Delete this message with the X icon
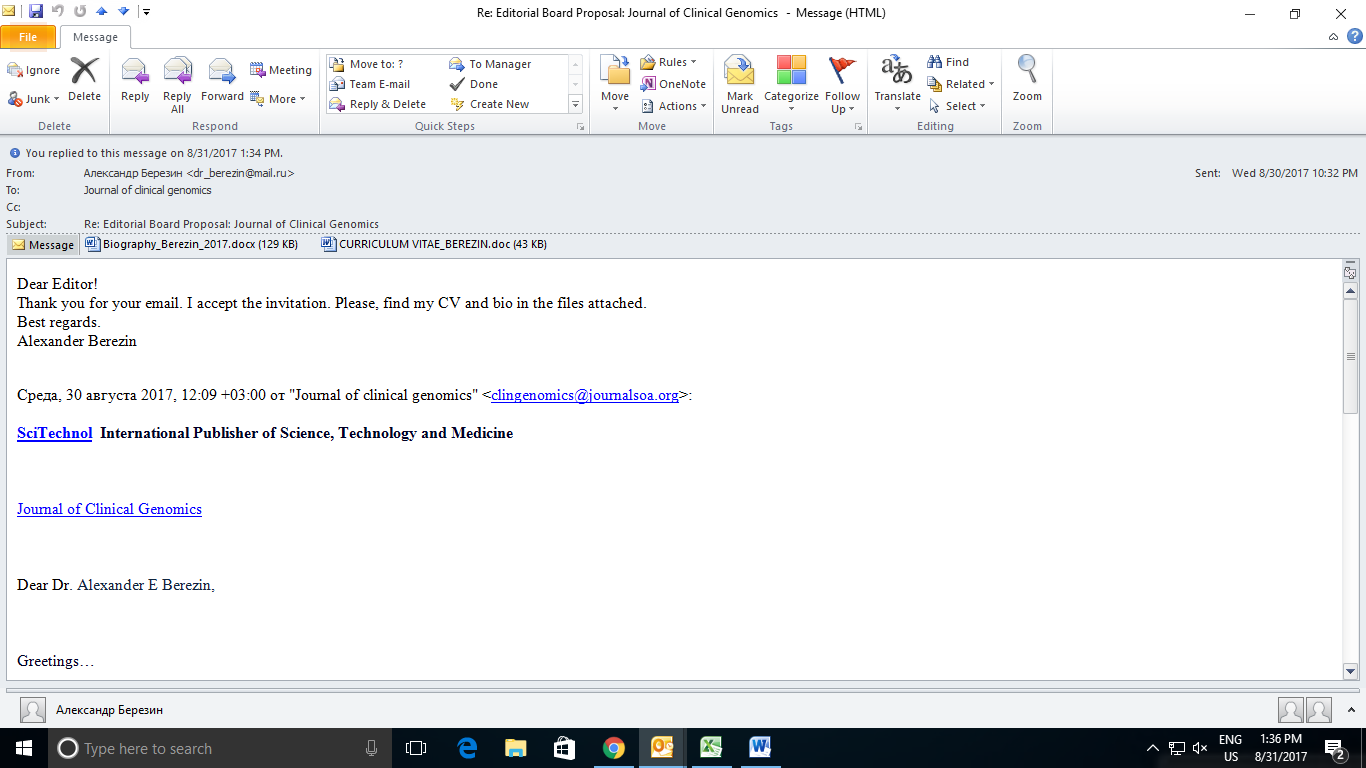Image resolution: width=1366 pixels, height=768 pixels. tap(84, 79)
